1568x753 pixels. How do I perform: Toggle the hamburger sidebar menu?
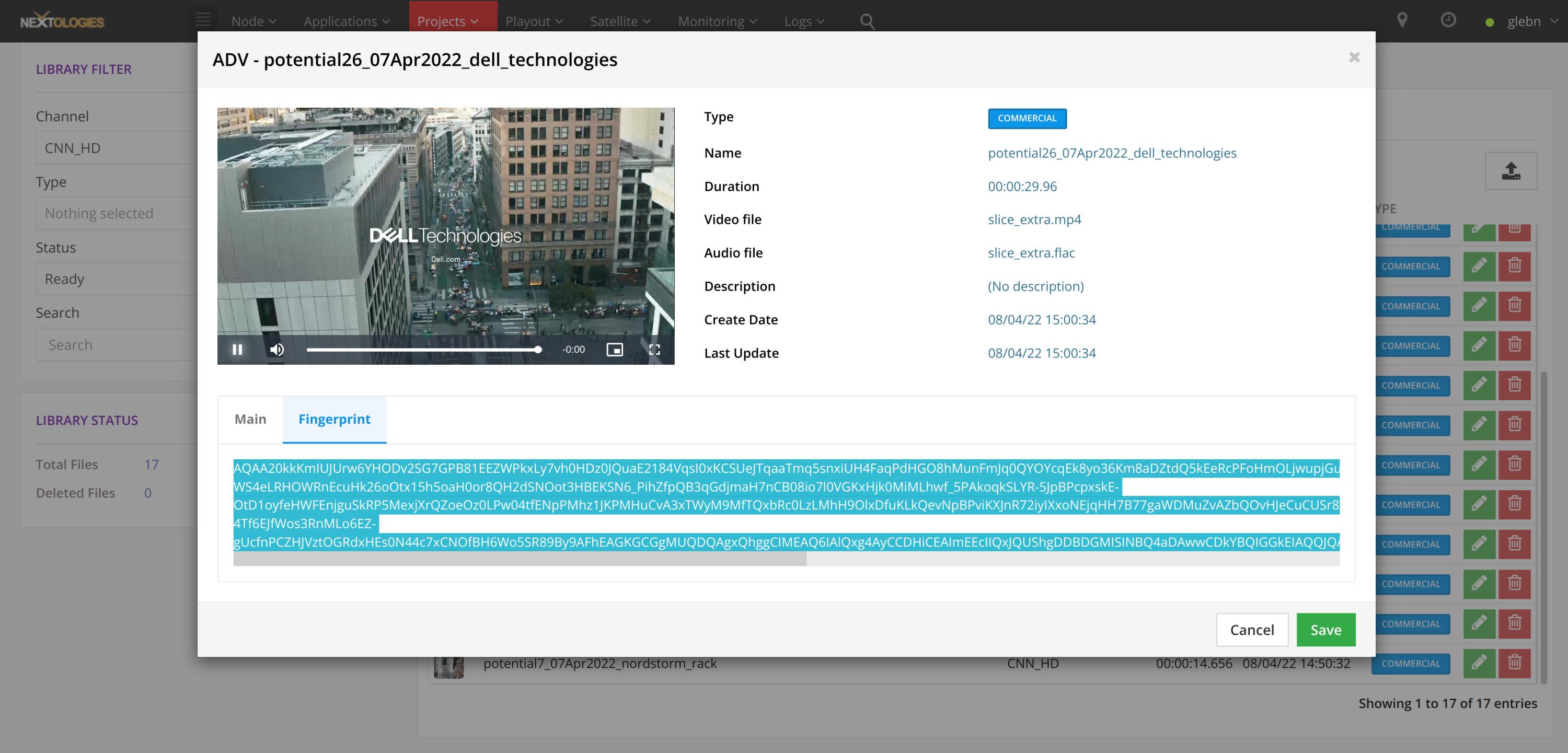click(203, 20)
